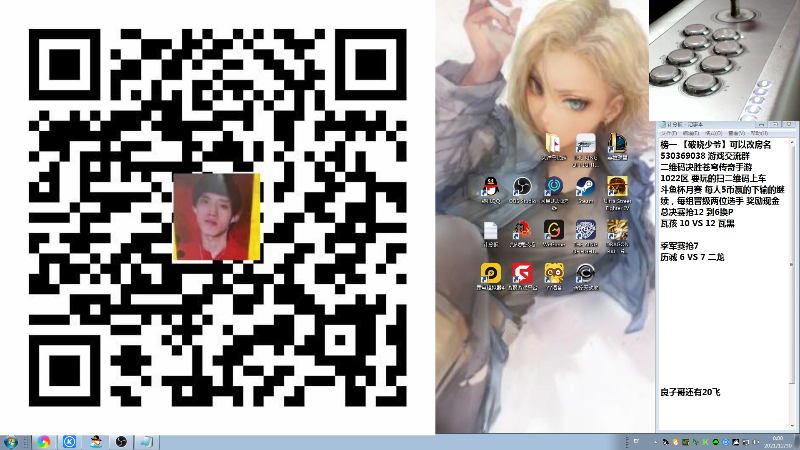
Task: Click the green cloud tray icon
Action: click(x=715, y=442)
